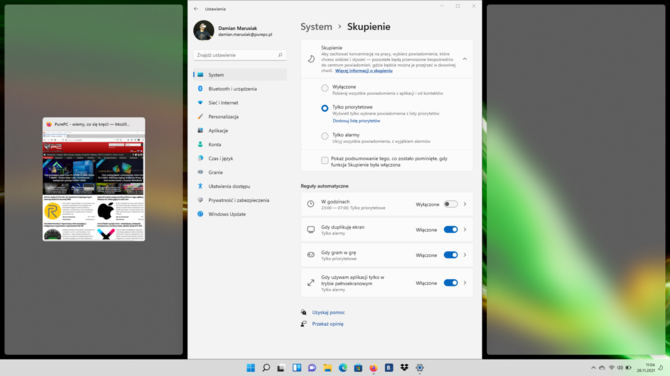This screenshot has width=670, height=376.
Task: Open the Przekaż opinię link
Action: pos(327,324)
